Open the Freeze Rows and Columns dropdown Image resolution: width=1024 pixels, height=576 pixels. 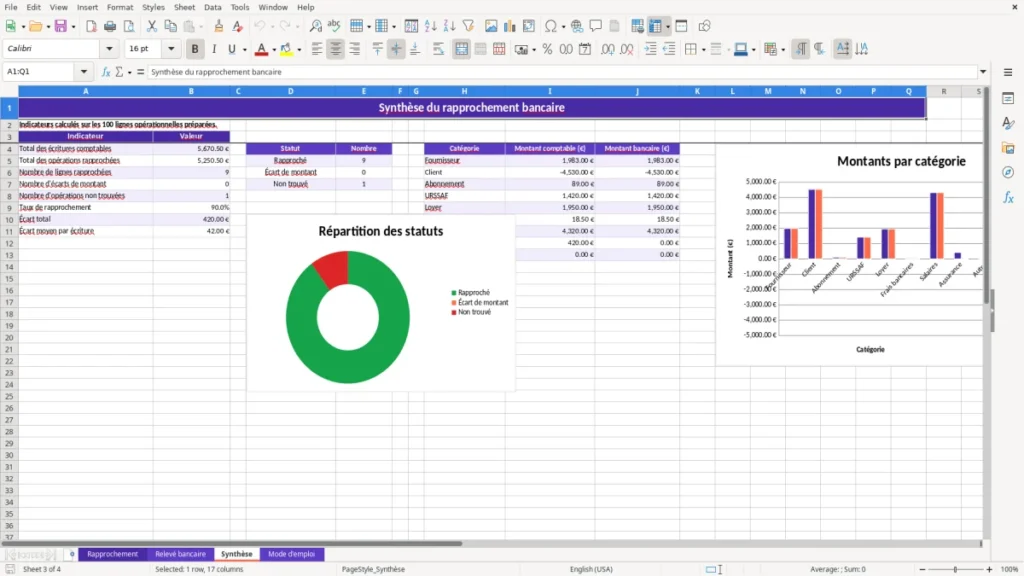pos(667,27)
